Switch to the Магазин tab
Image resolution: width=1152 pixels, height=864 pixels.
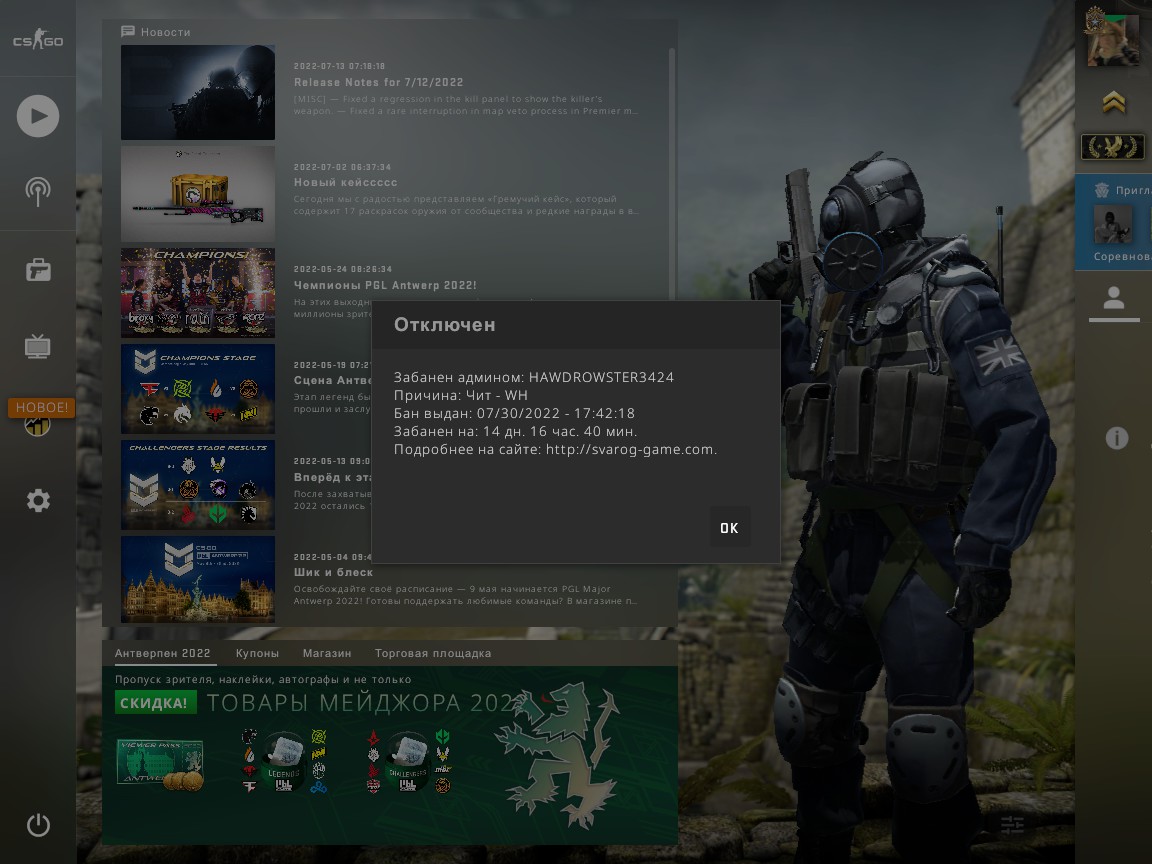(x=327, y=653)
